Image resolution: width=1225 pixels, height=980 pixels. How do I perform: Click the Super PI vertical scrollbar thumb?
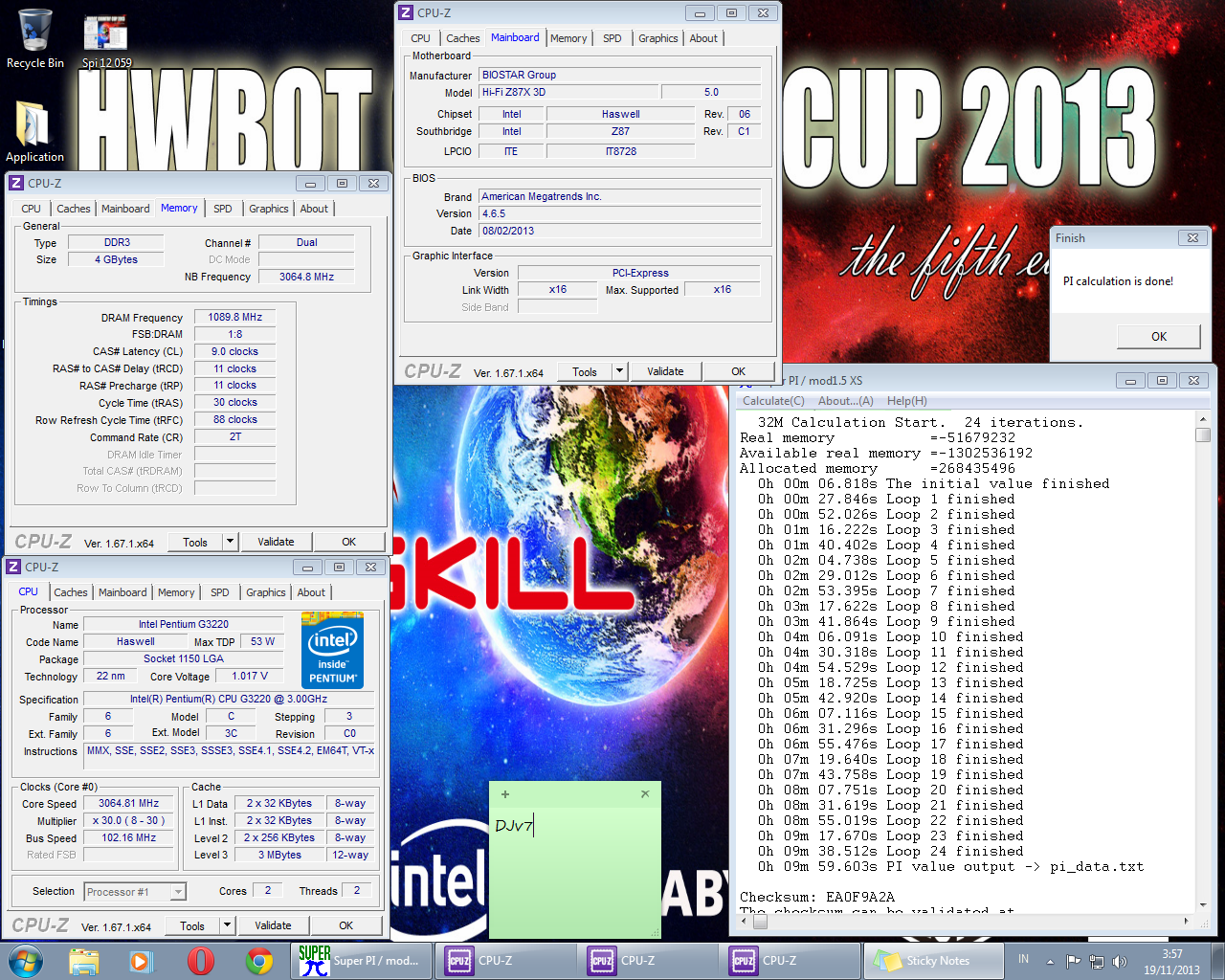pyautogui.click(x=1203, y=434)
